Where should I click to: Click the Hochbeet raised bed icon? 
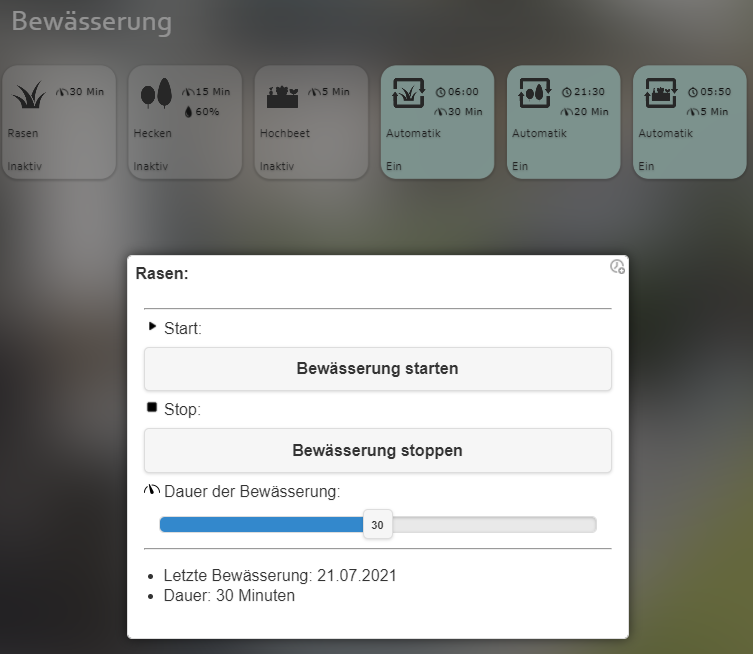point(282,97)
